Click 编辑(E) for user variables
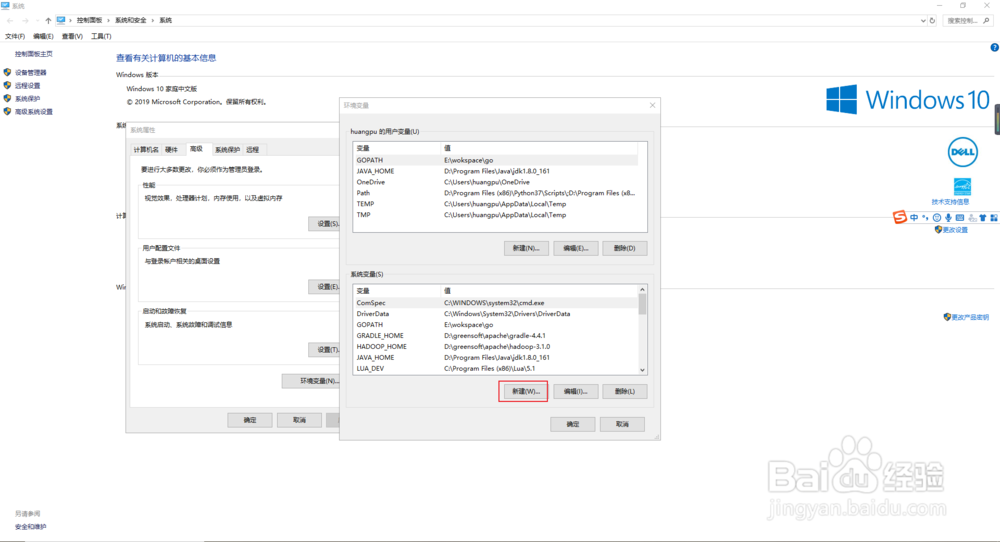 tap(575, 248)
